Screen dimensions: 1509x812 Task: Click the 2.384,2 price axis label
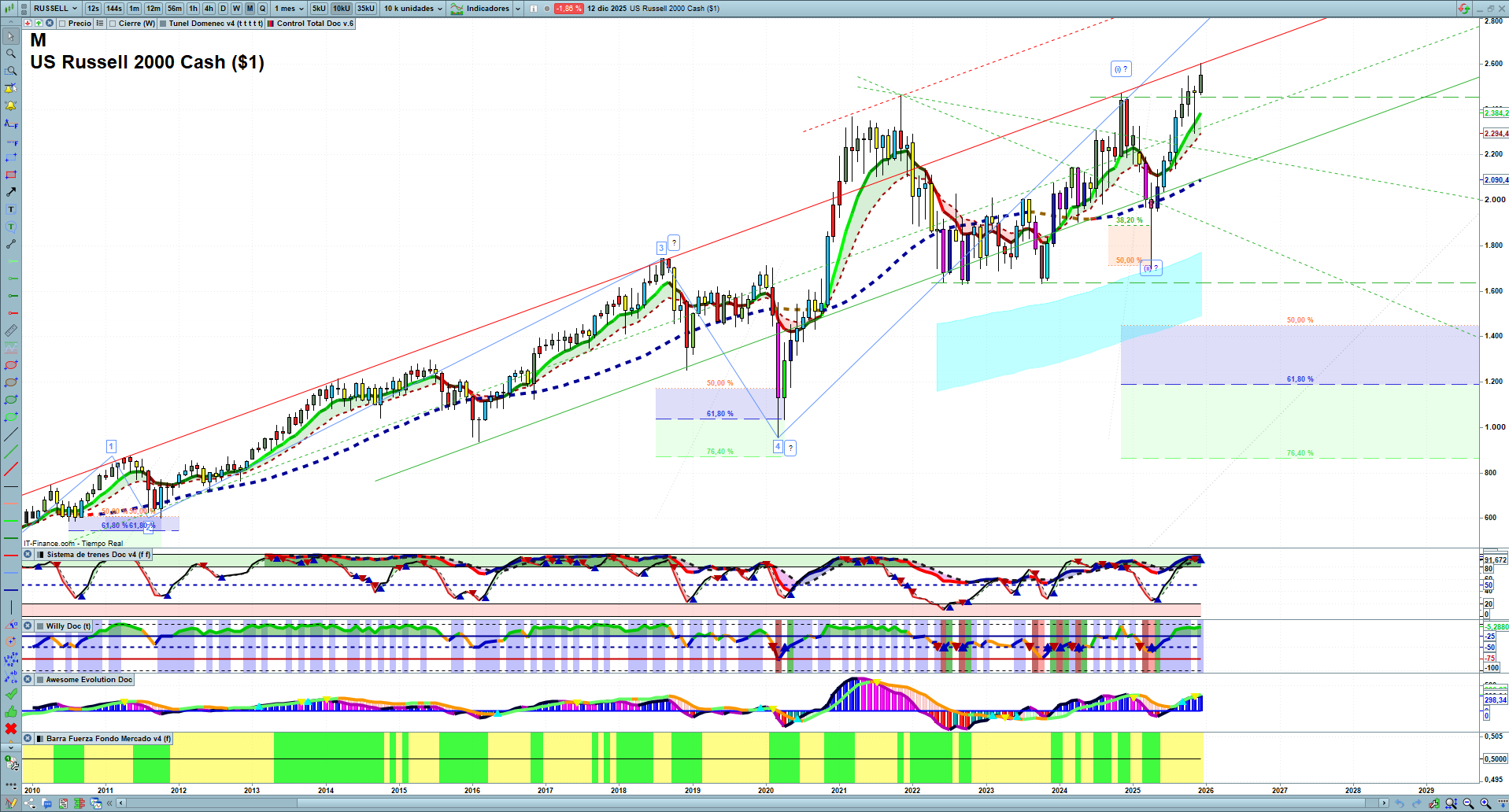(1496, 113)
